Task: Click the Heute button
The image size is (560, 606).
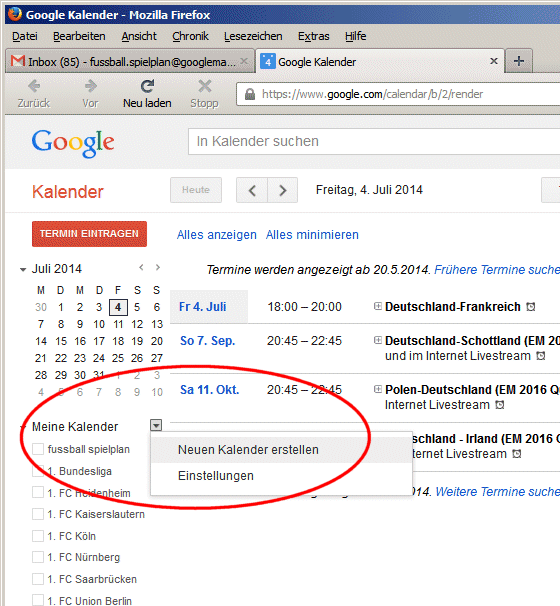Action: [196, 190]
